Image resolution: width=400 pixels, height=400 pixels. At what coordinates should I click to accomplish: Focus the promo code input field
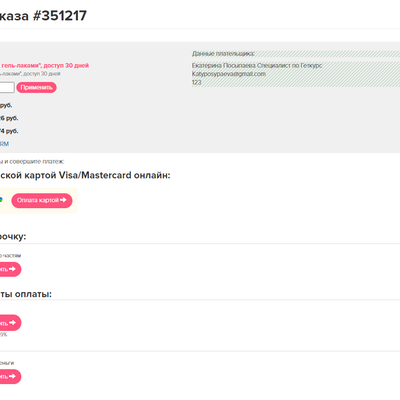7,87
